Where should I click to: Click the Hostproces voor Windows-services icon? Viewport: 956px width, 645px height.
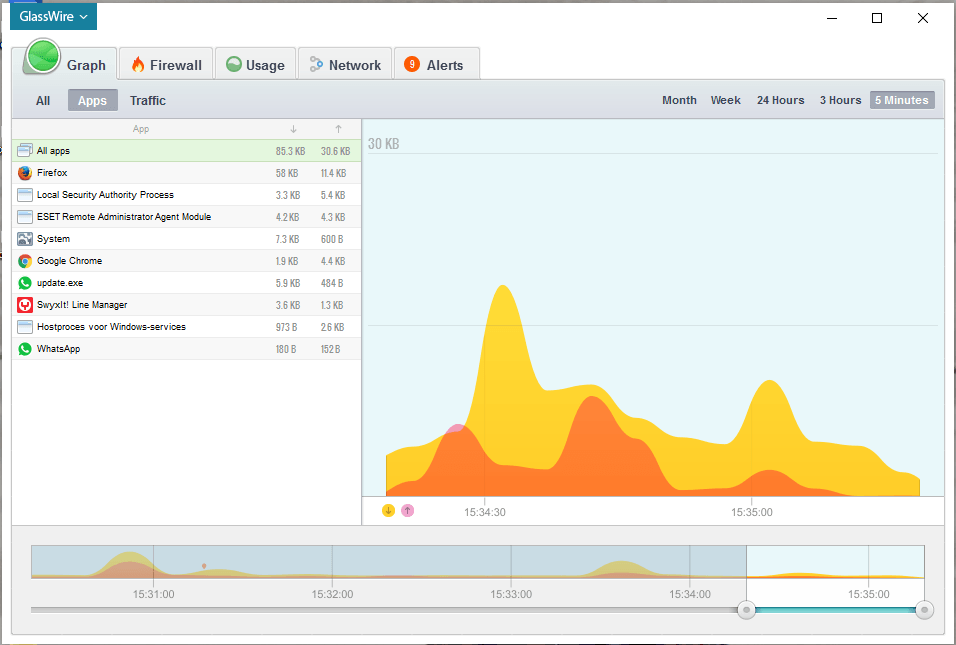coord(25,327)
